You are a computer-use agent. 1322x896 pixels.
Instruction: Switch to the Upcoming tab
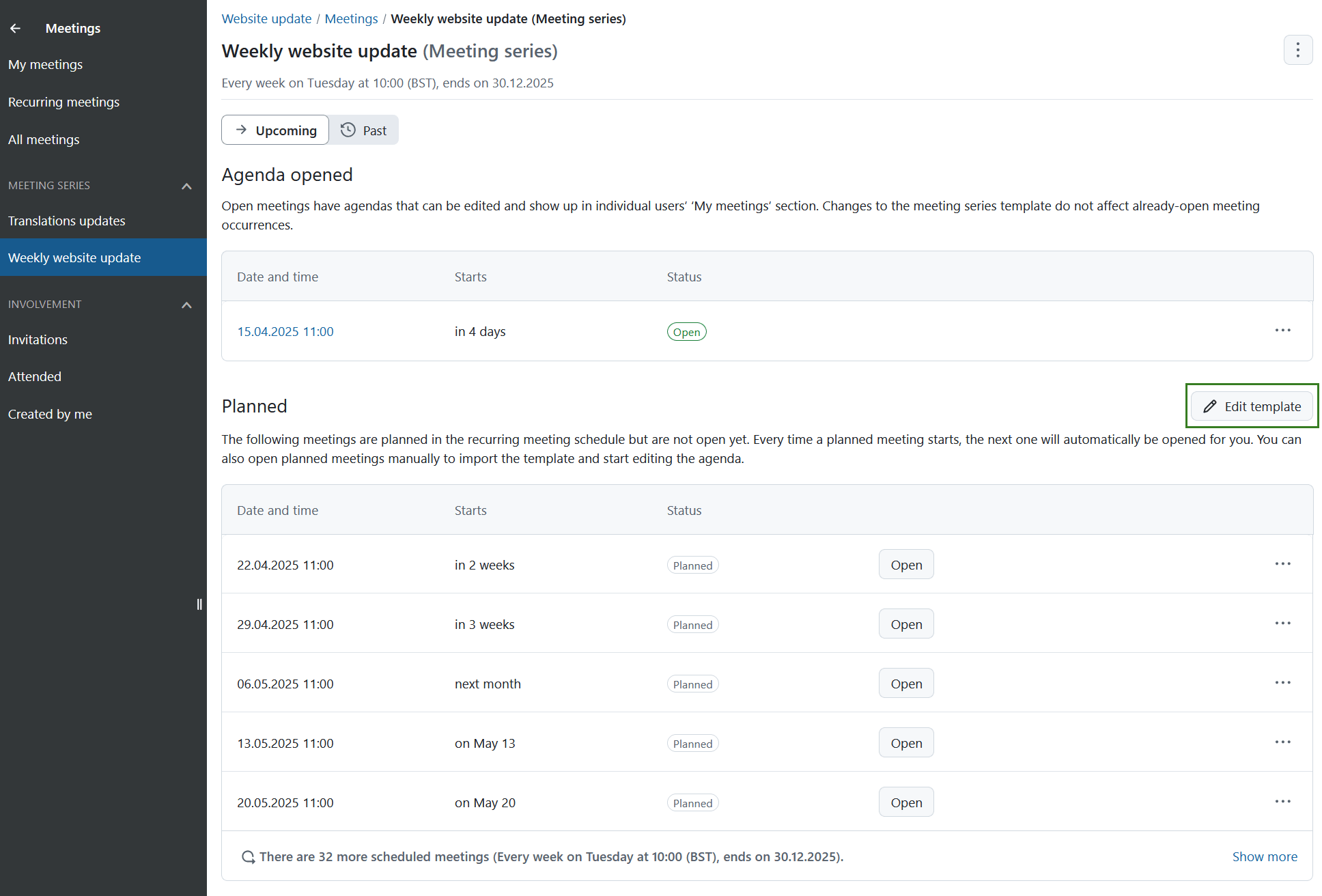[x=275, y=130]
